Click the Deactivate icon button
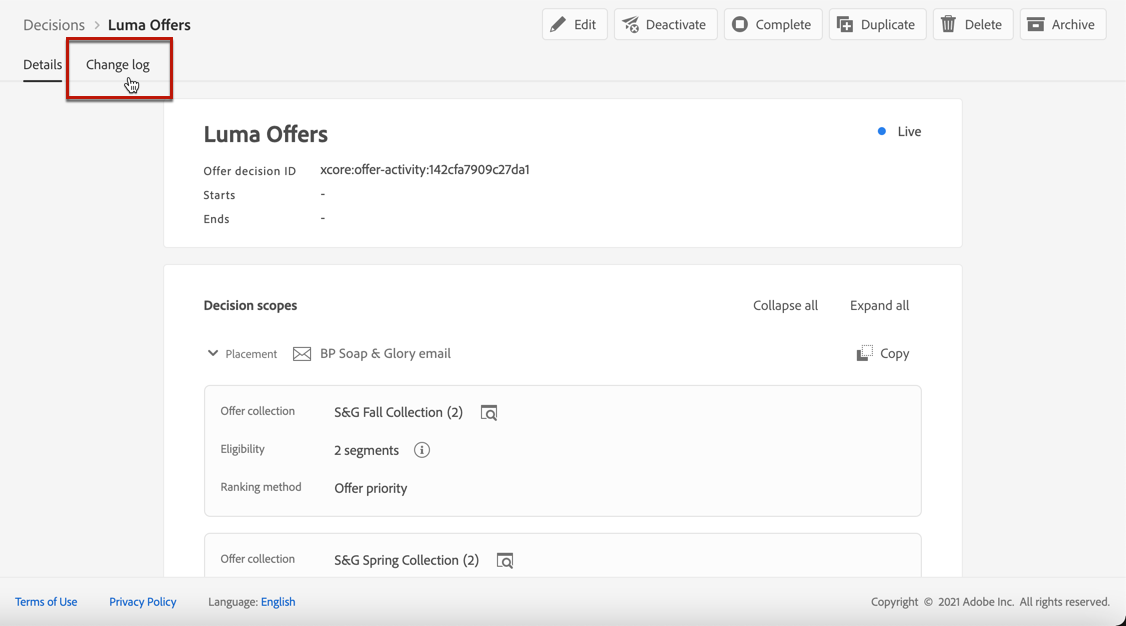1126x626 pixels. (x=631, y=25)
